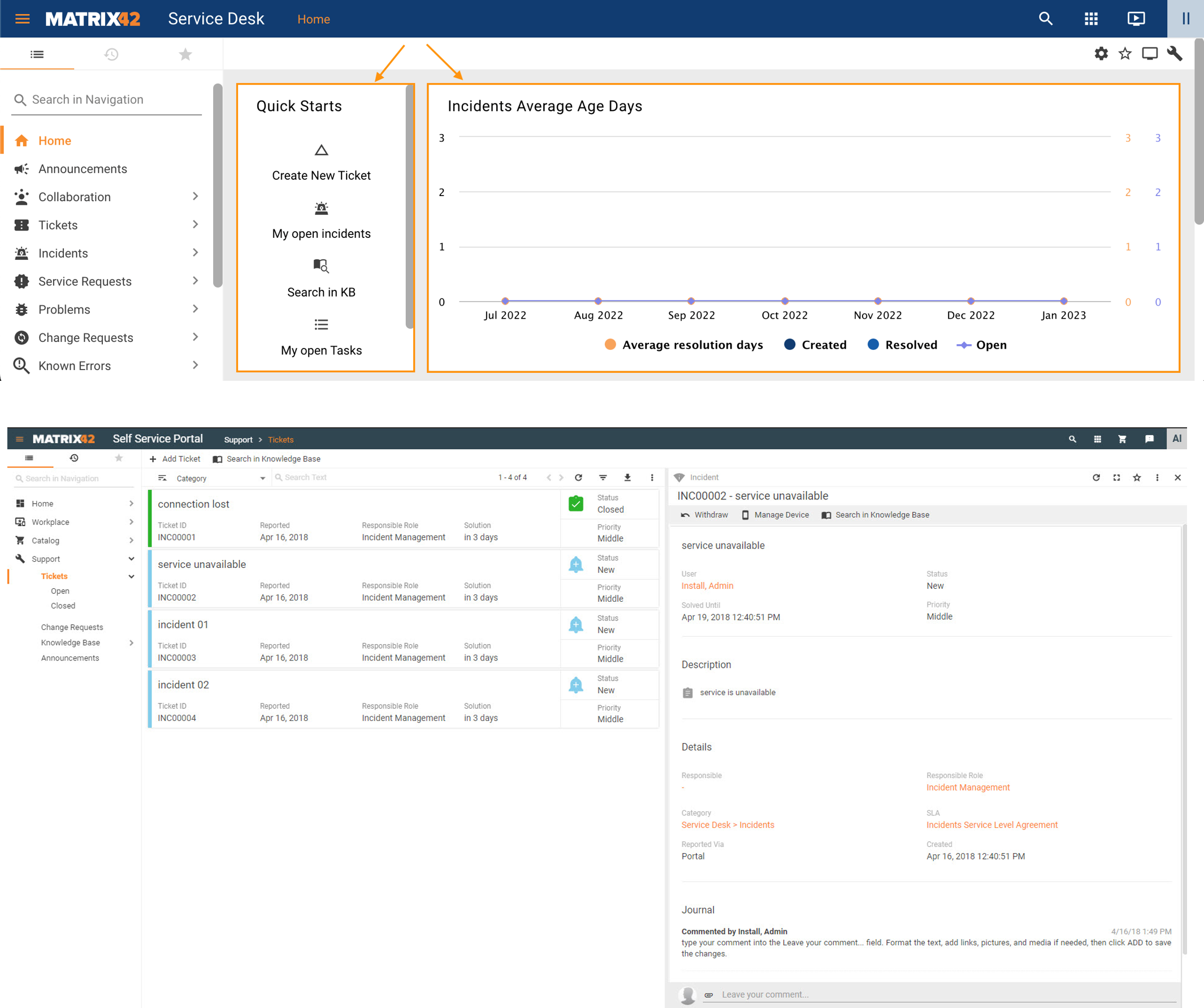The width and height of the screenshot is (1204, 1008).
Task: Expand the Knowledge Base submenu
Action: [131, 643]
